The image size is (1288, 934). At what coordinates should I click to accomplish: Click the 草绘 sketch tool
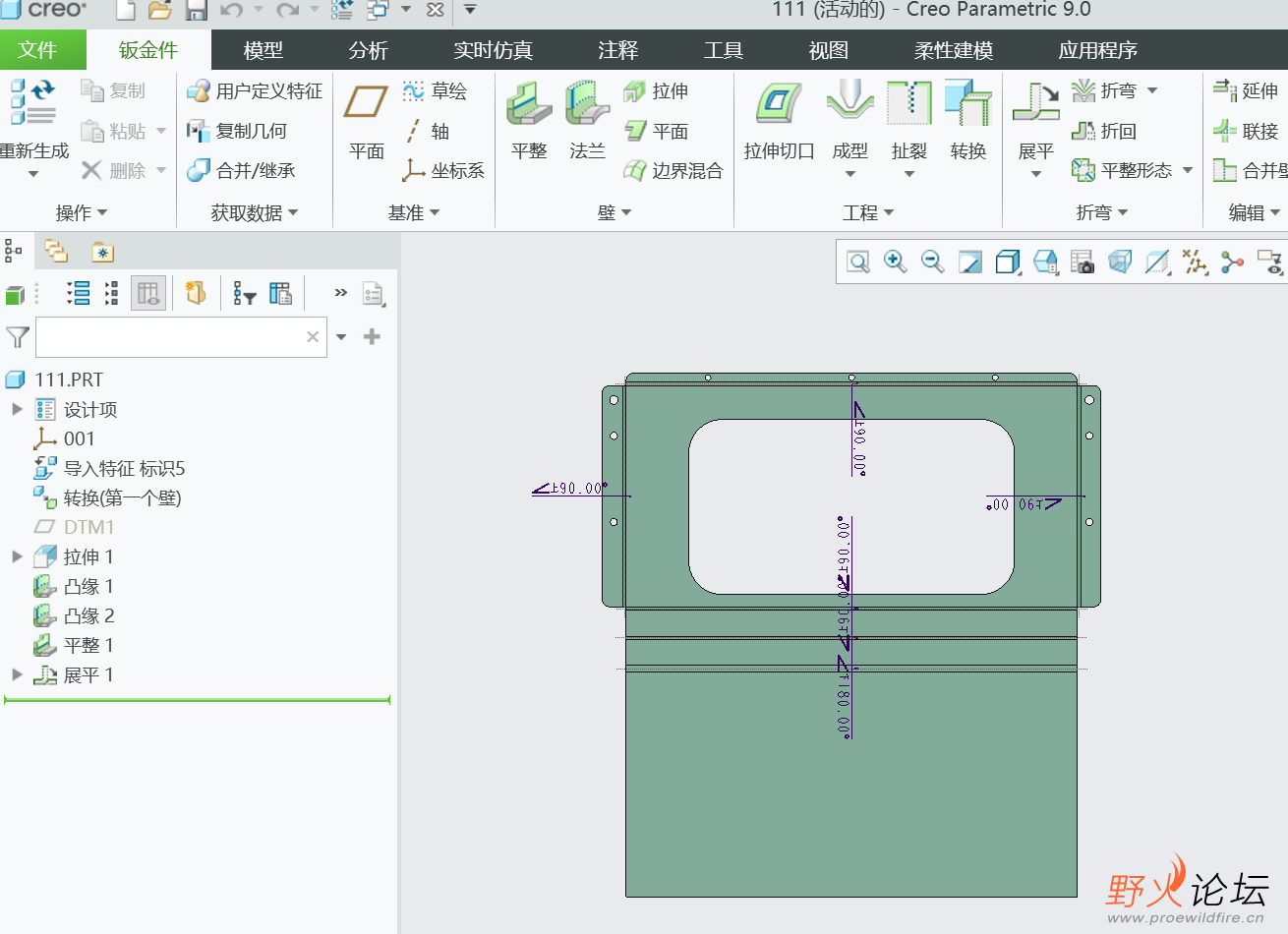click(435, 91)
